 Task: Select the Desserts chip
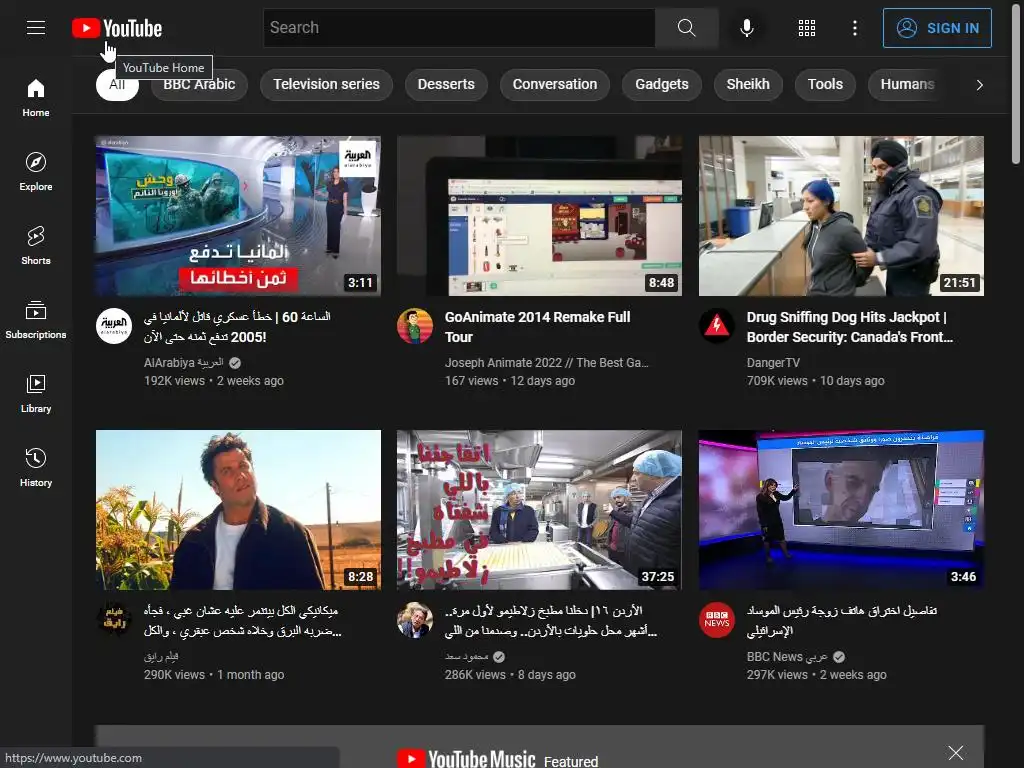(x=446, y=84)
